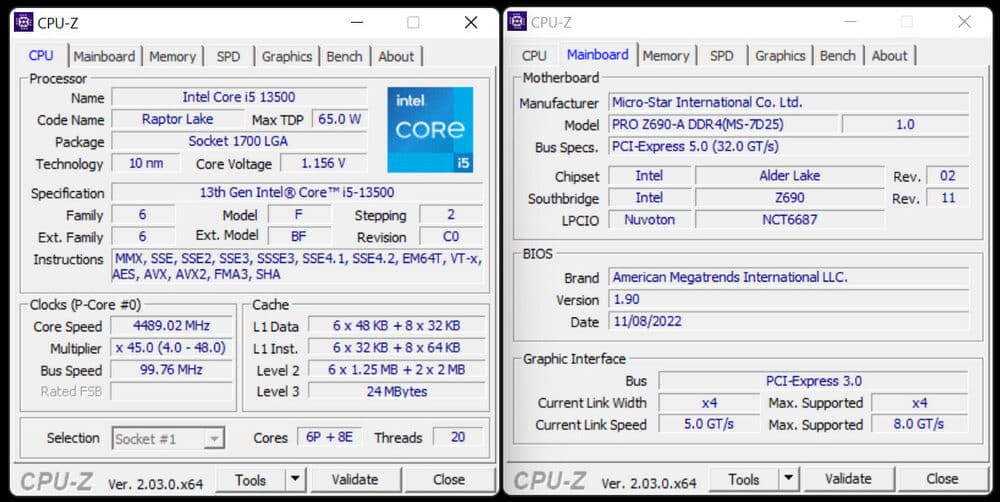The height and width of the screenshot is (502, 1000).
Task: Click the Instructions list field
Action: tap(297, 267)
